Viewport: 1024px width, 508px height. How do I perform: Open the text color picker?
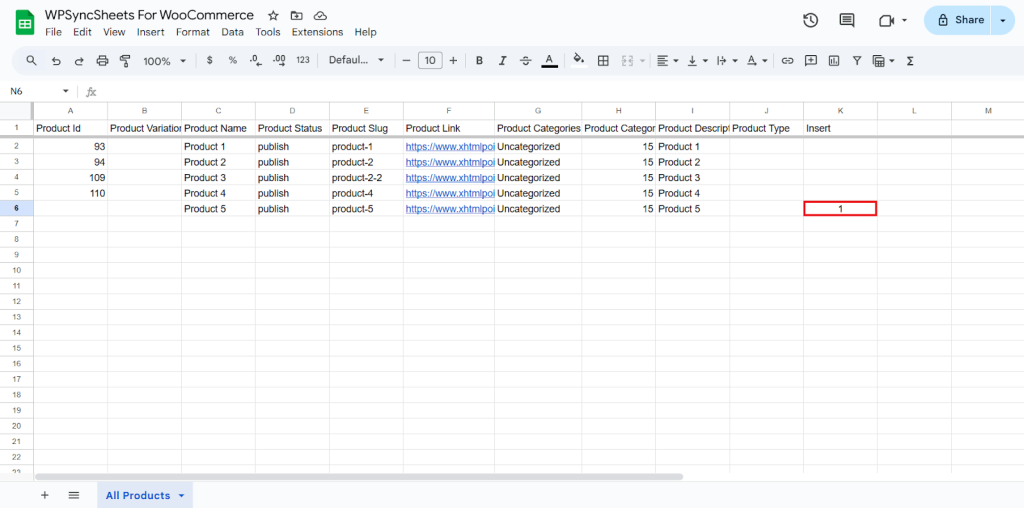549,61
